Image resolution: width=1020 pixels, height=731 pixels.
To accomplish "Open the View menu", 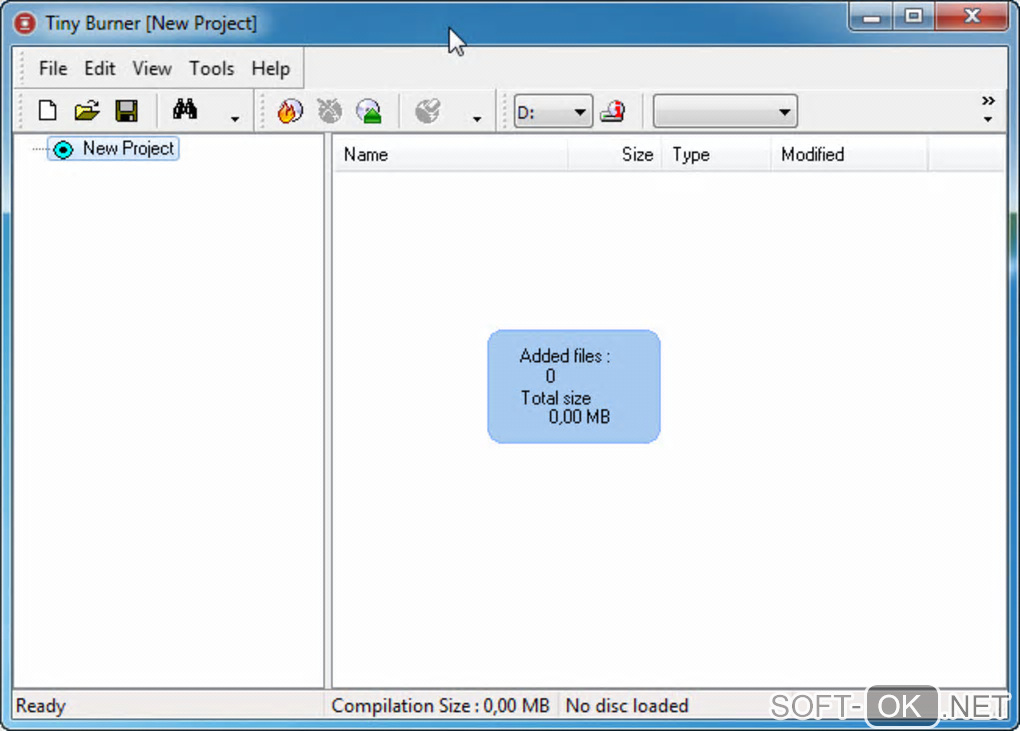I will pyautogui.click(x=152, y=68).
